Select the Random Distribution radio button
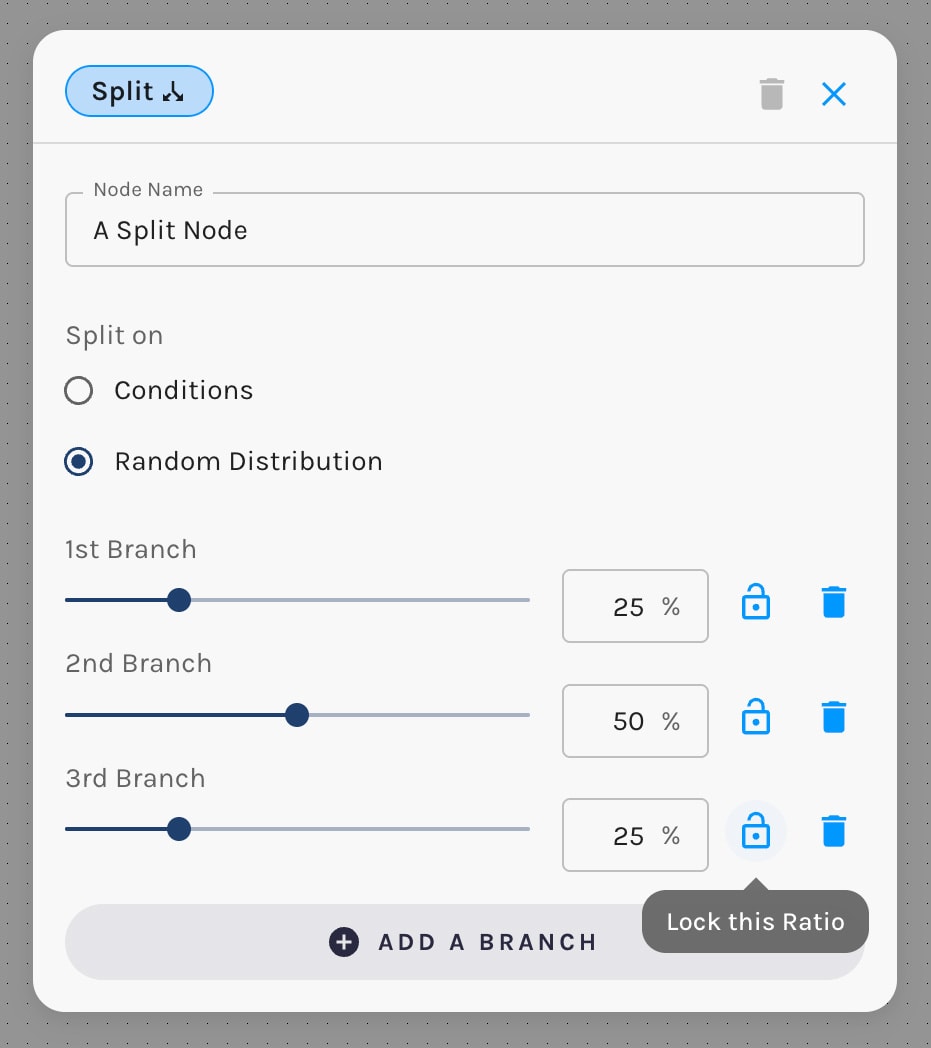This screenshot has width=931, height=1048. point(78,461)
